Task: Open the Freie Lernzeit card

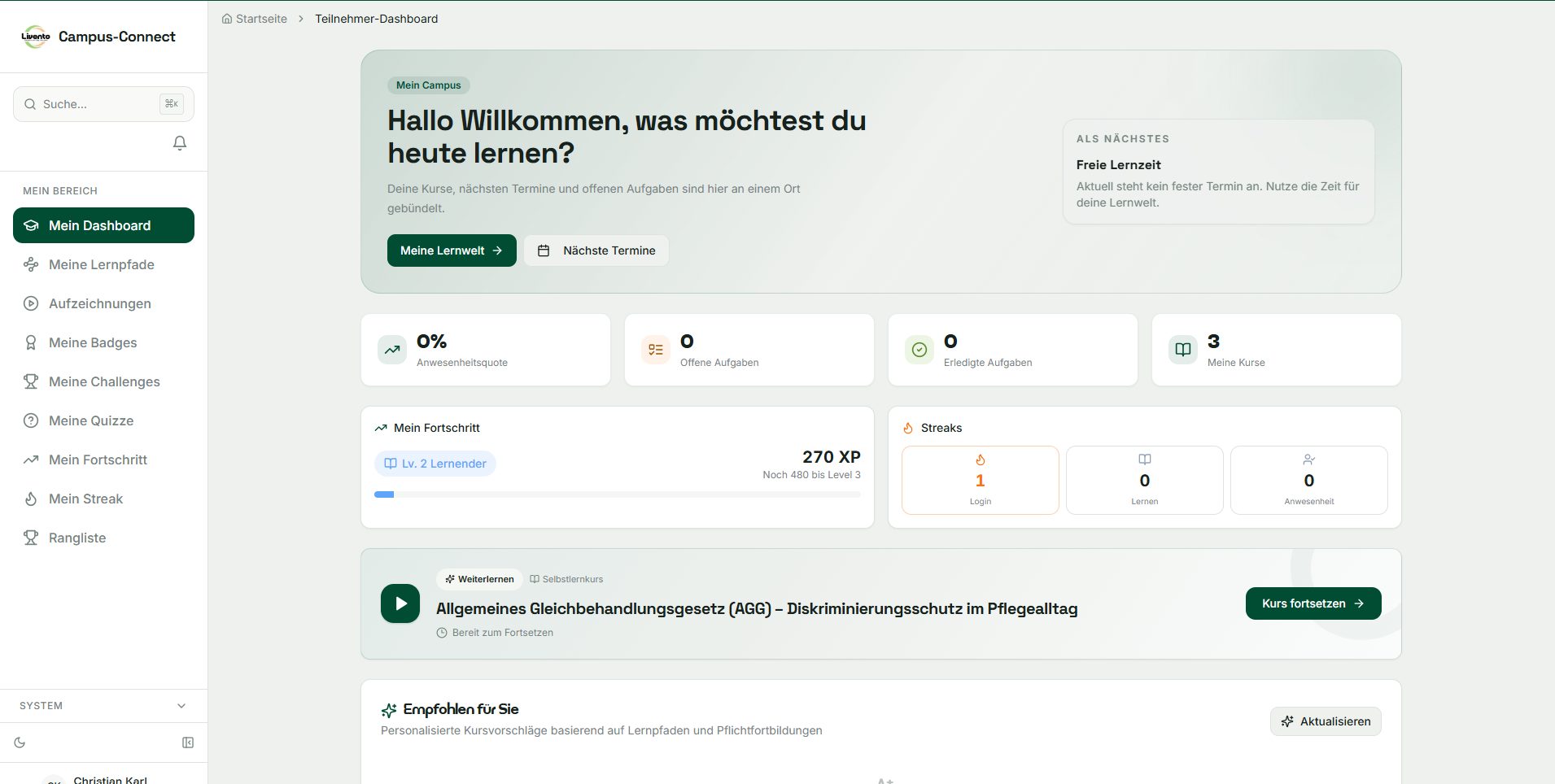Action: (x=1218, y=172)
